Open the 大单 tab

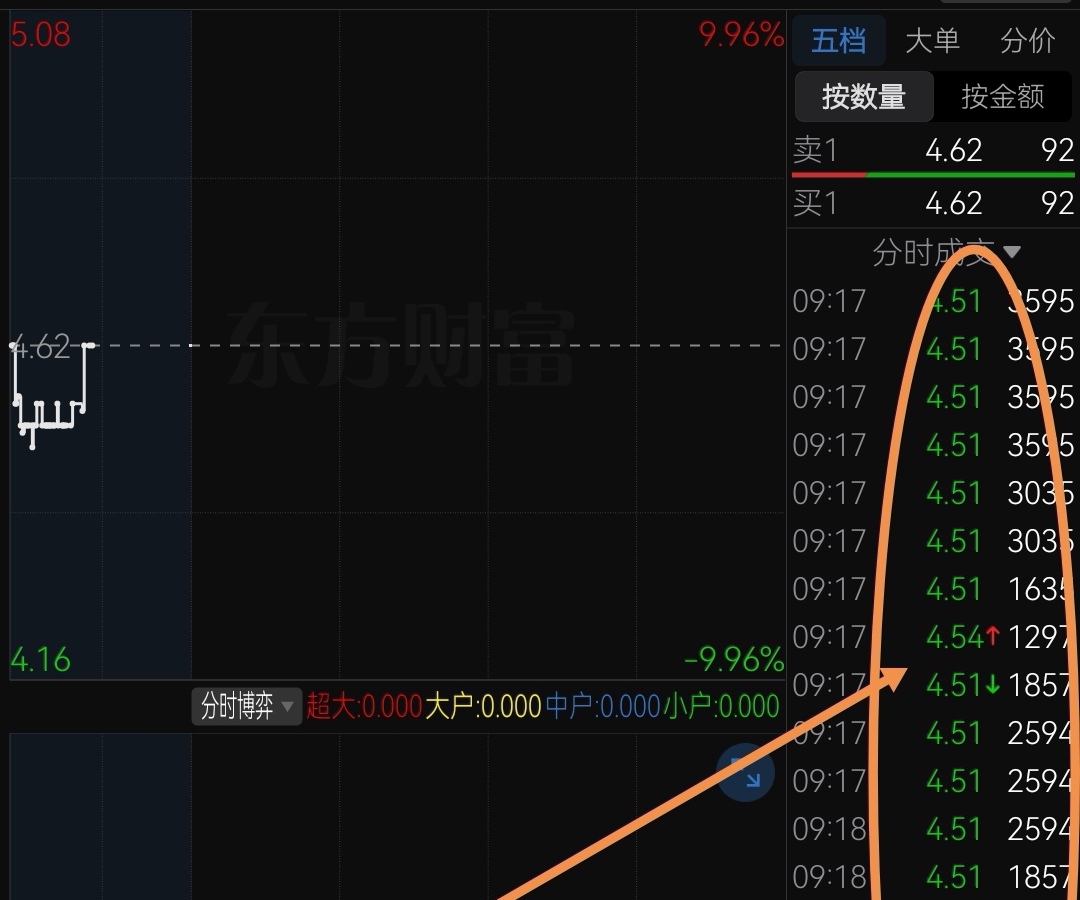coord(933,41)
